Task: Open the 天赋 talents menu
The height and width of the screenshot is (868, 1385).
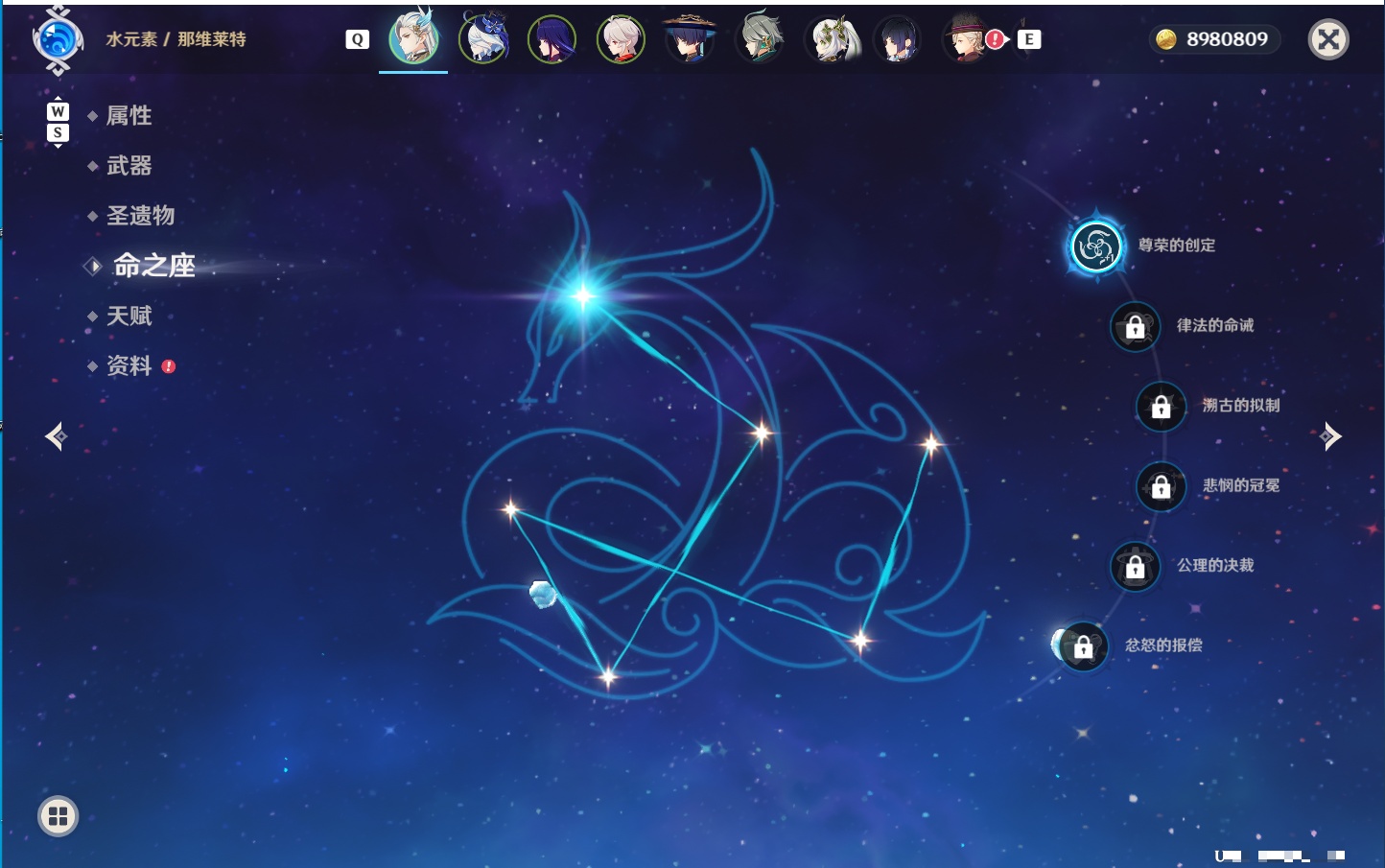Action: (x=129, y=316)
